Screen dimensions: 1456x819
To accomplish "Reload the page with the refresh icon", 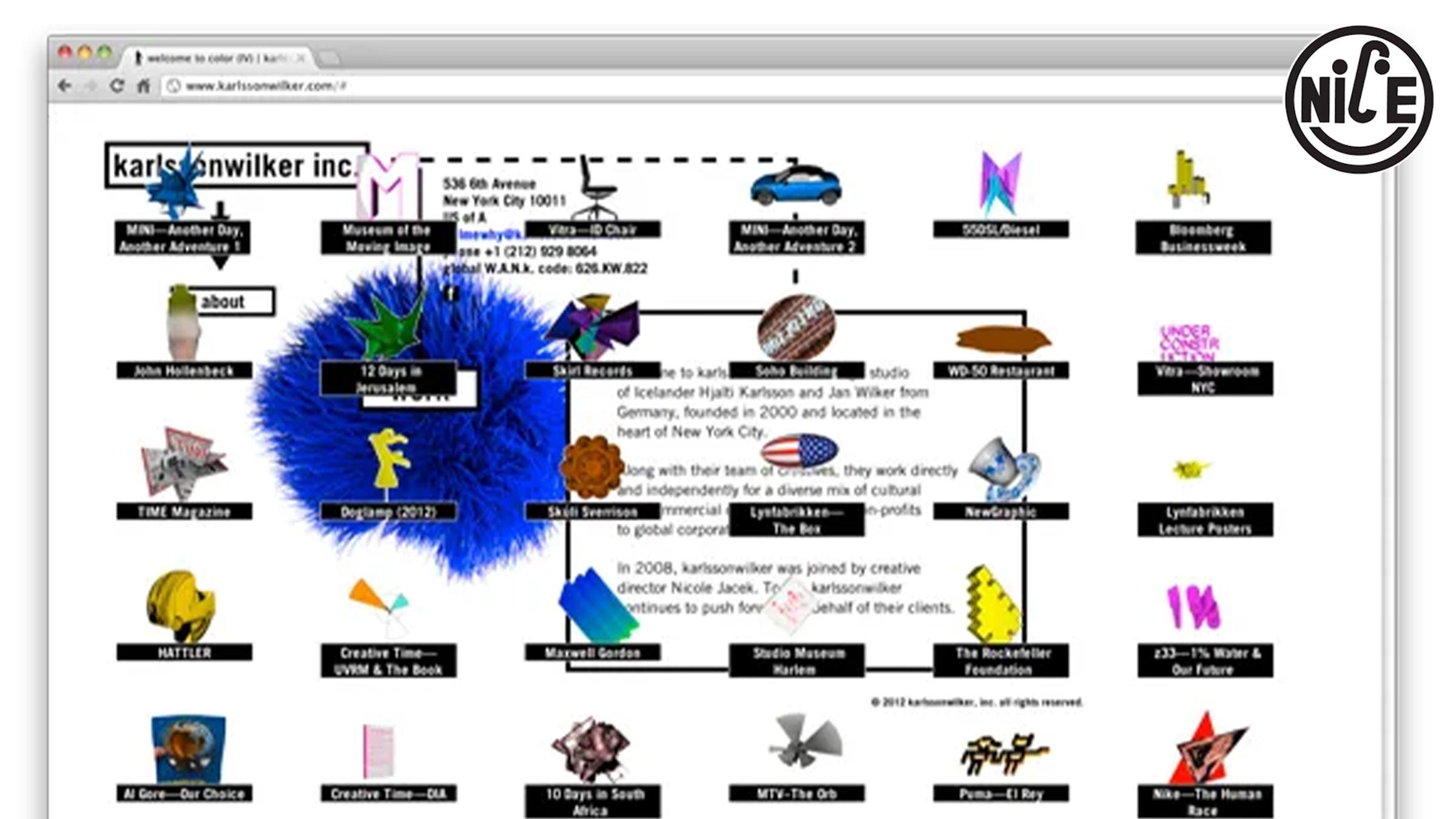I will click(x=117, y=86).
